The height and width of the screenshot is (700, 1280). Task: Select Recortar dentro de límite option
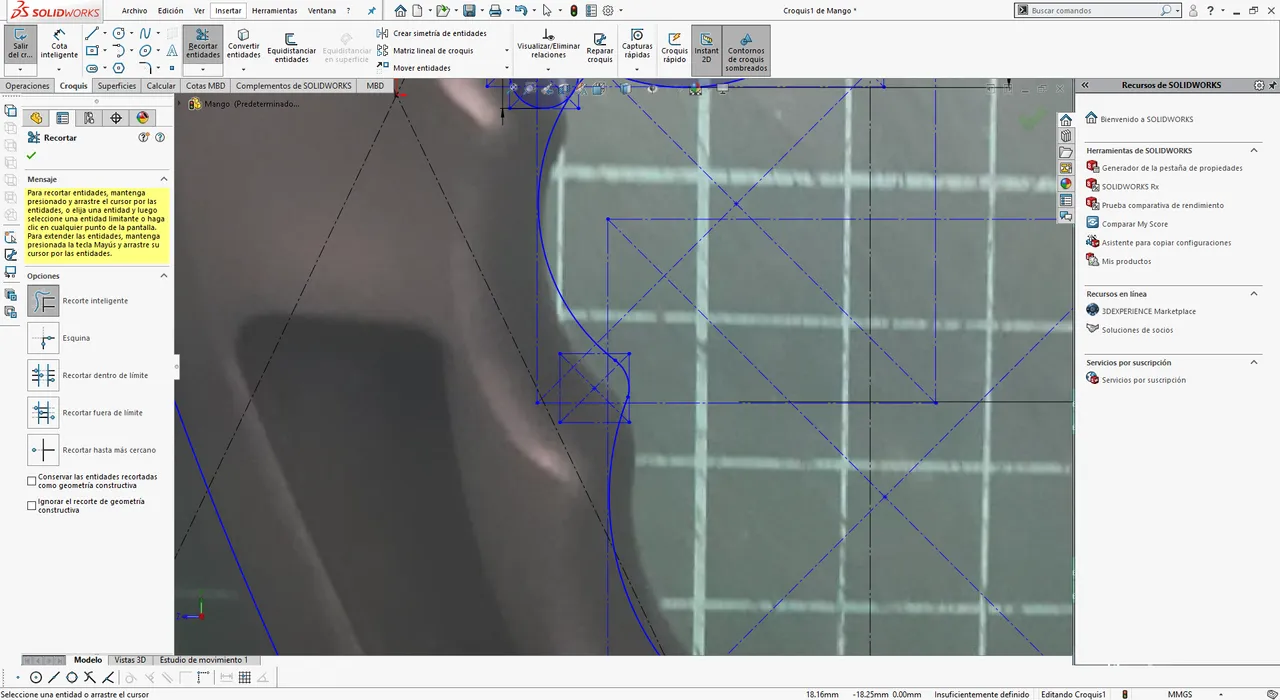(x=43, y=375)
